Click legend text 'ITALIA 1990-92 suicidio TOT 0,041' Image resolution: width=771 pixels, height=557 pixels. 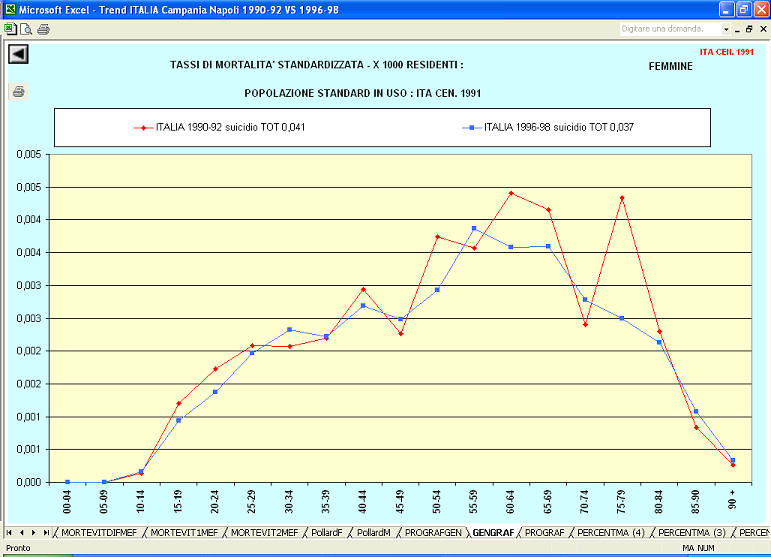click(231, 127)
